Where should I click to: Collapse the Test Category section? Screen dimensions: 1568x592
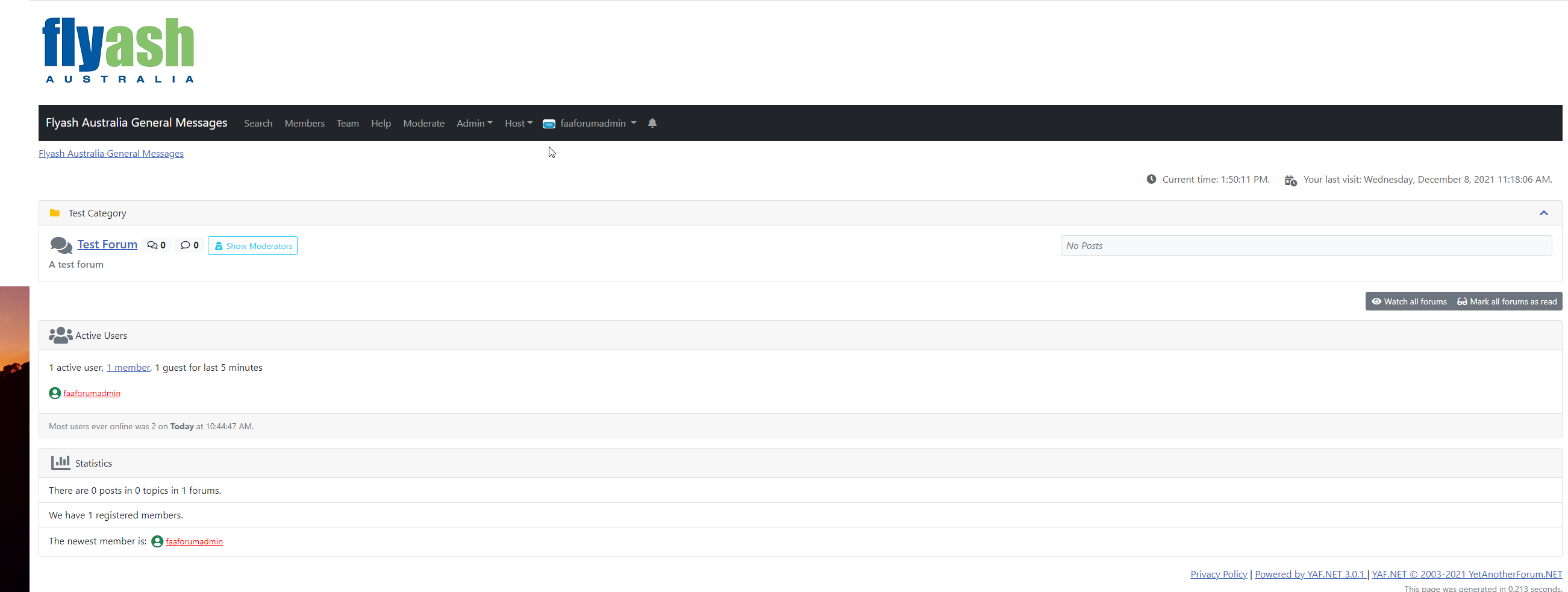[x=1543, y=213]
